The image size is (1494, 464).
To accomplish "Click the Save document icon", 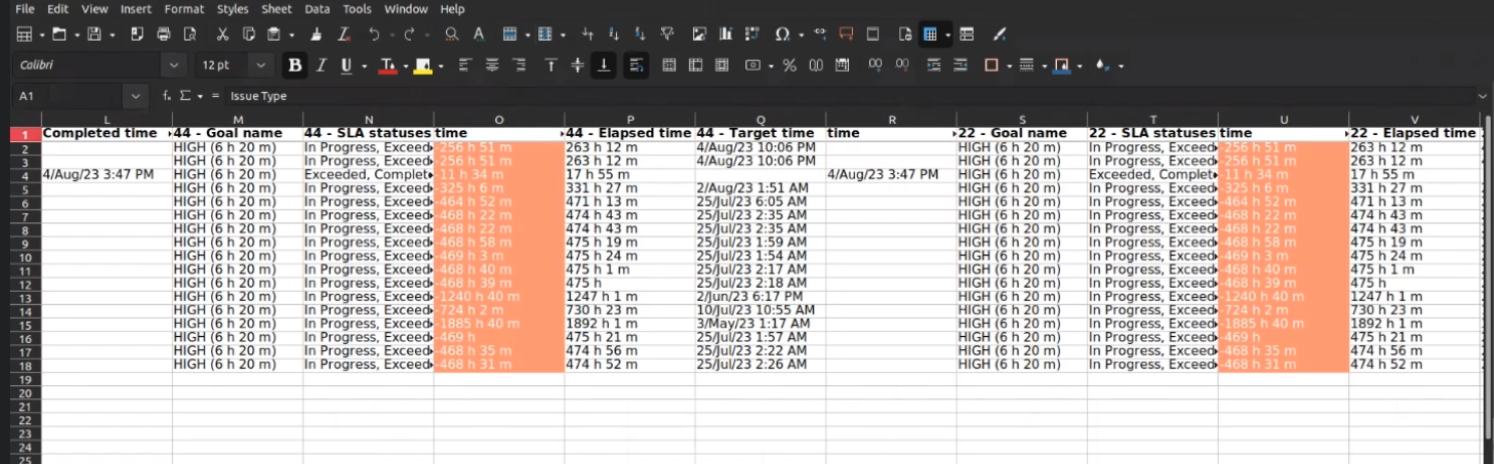I will tap(93, 34).
